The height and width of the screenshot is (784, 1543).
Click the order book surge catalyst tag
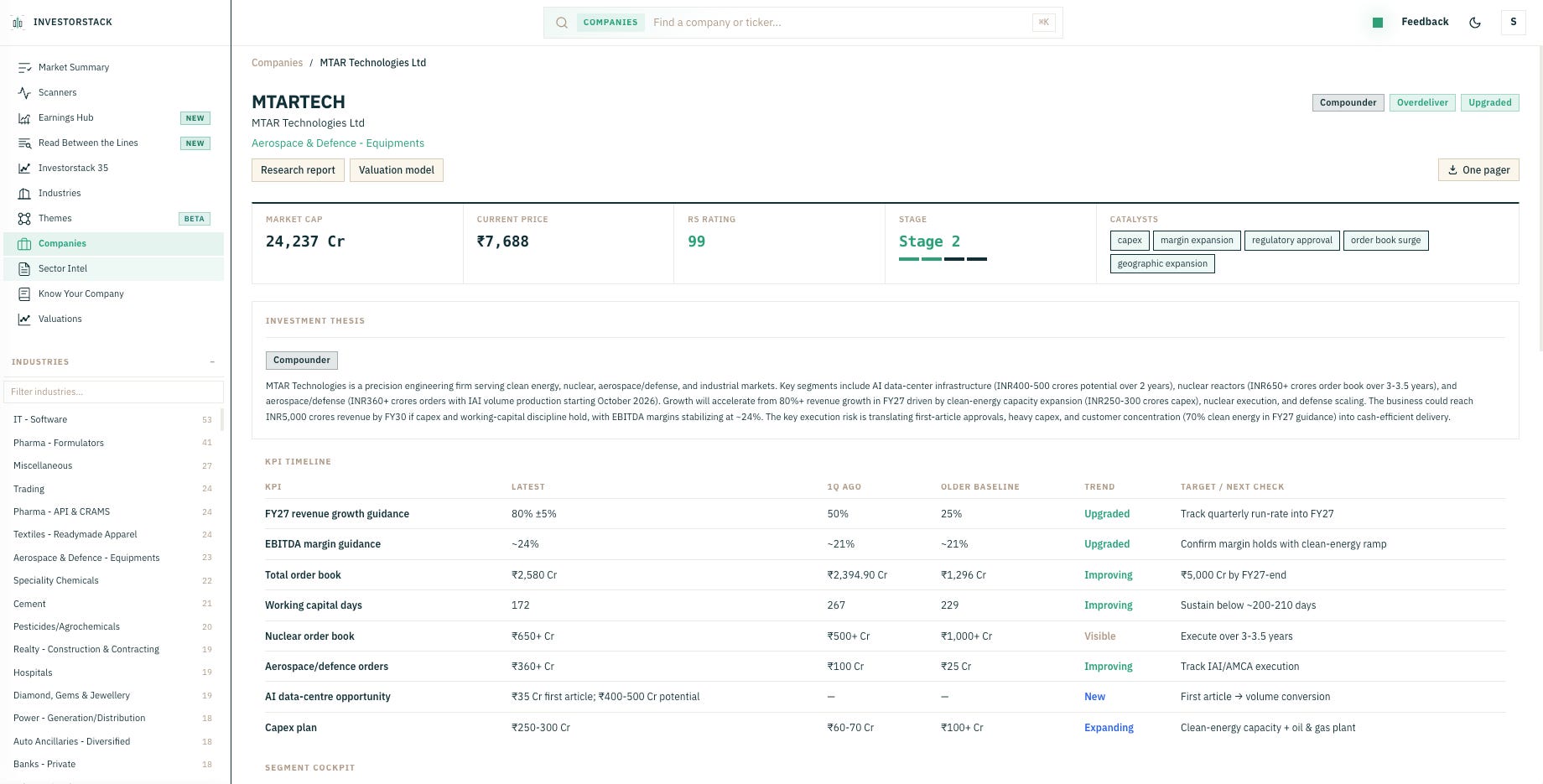[x=1385, y=241]
